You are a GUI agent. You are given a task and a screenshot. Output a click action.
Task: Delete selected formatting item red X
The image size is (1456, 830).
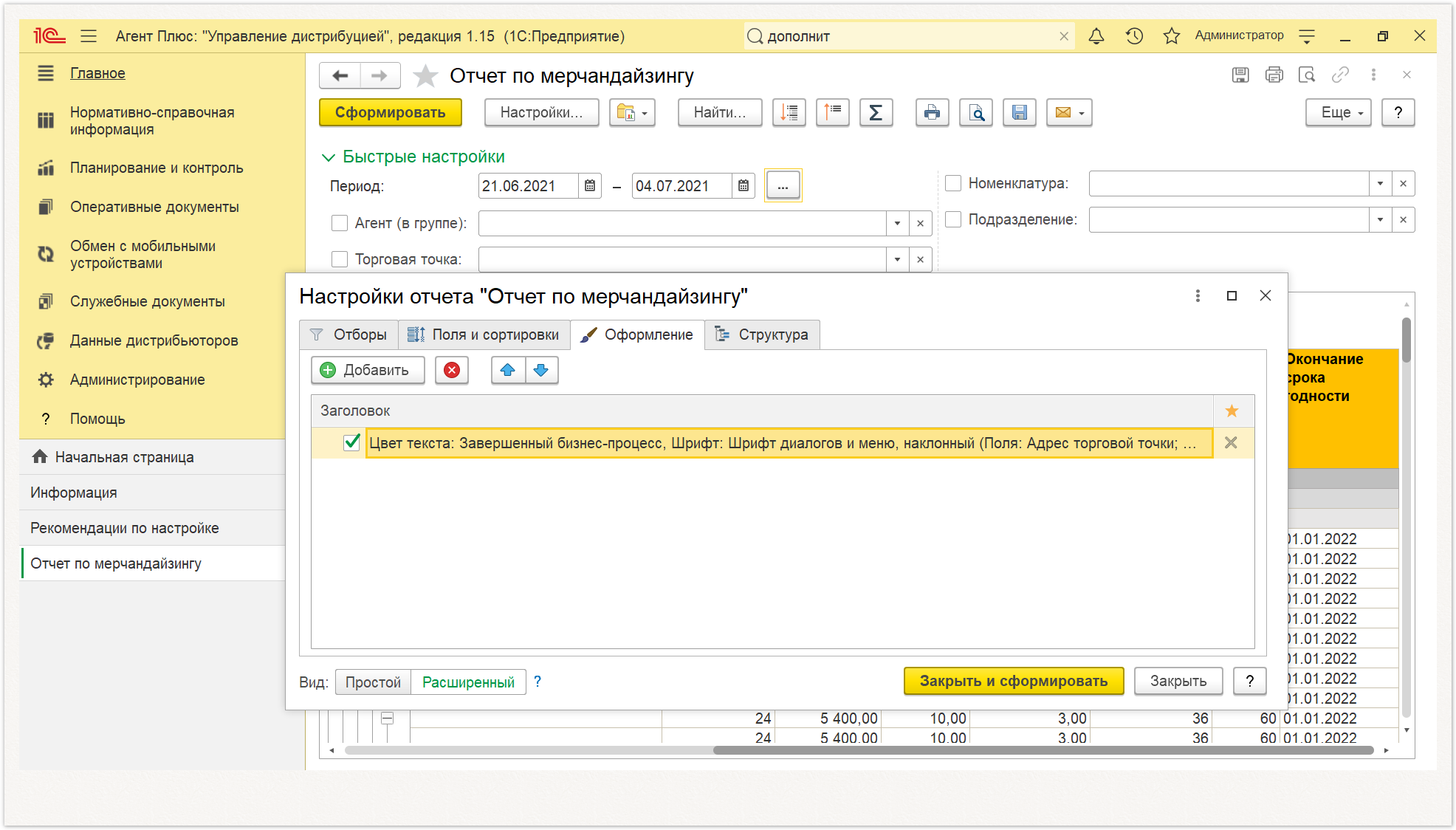(x=452, y=370)
